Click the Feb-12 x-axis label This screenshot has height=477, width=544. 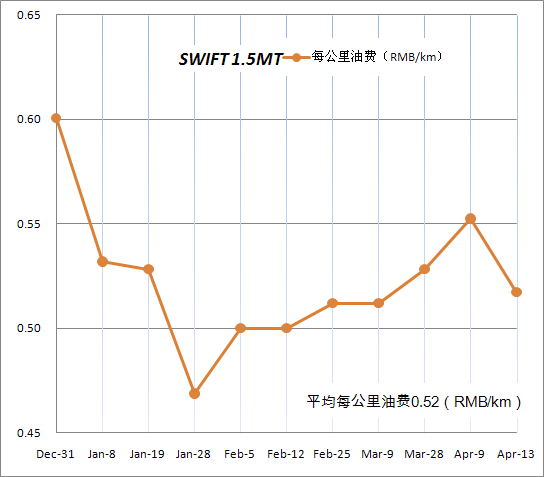point(286,454)
